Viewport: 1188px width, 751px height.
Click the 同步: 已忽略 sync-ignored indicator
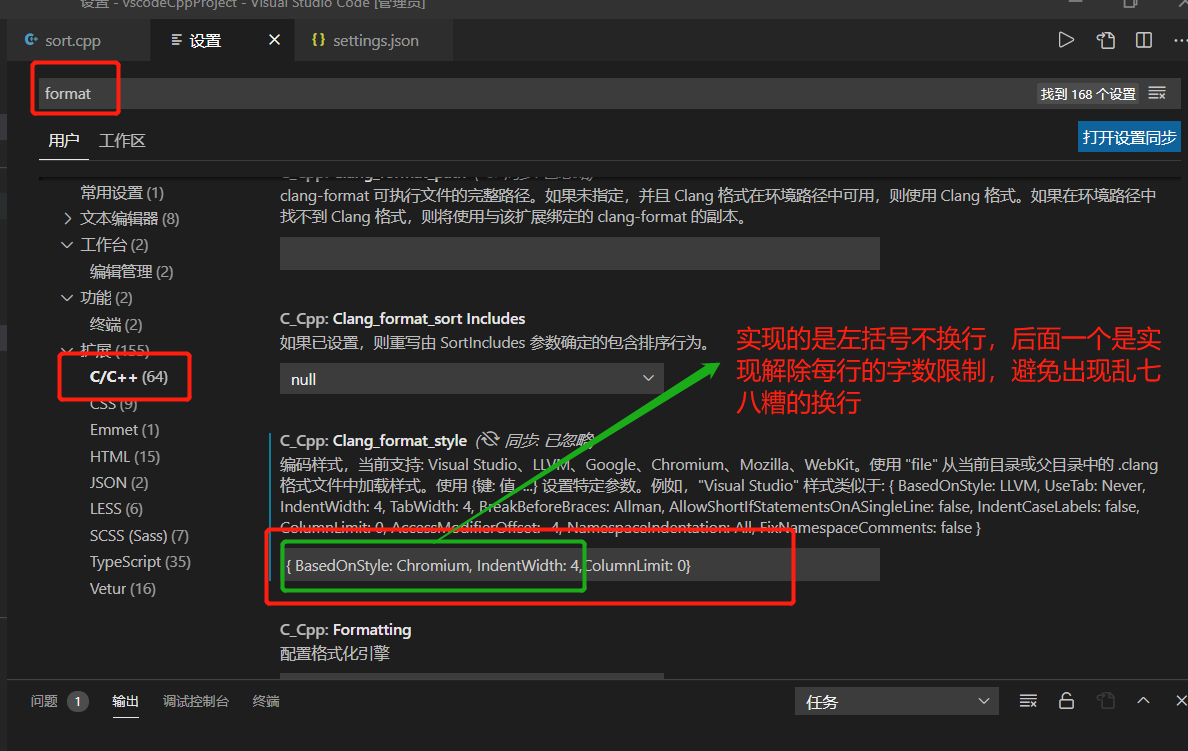pos(535,440)
